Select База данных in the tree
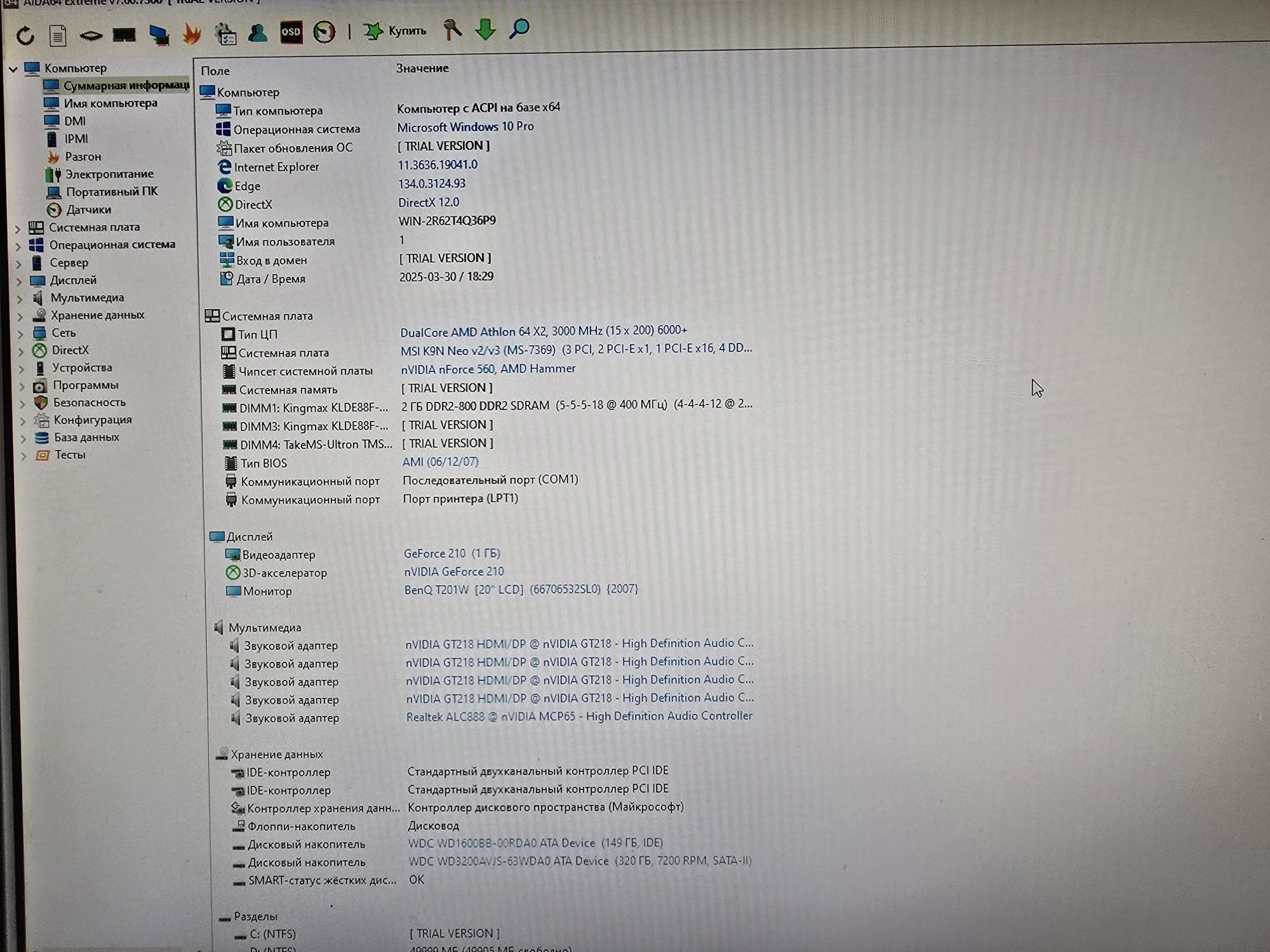Screen dimensions: 1270x952 coord(86,437)
